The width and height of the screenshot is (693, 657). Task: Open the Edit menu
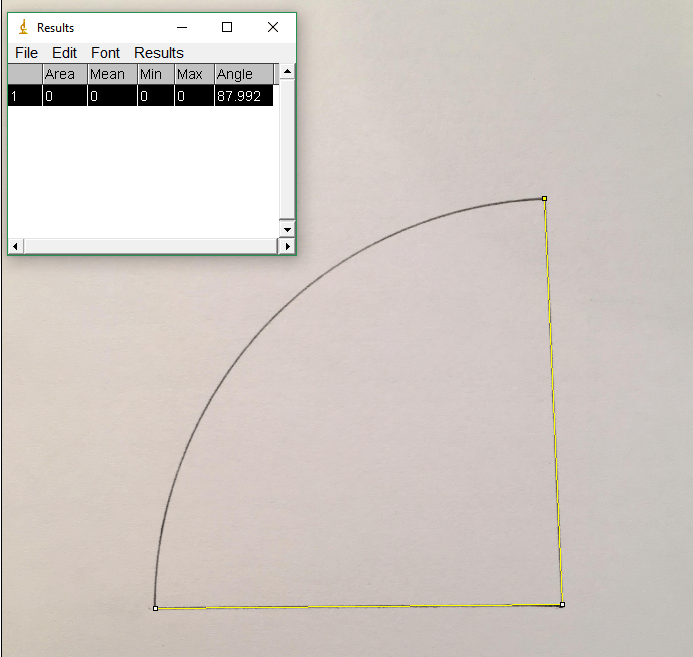64,53
